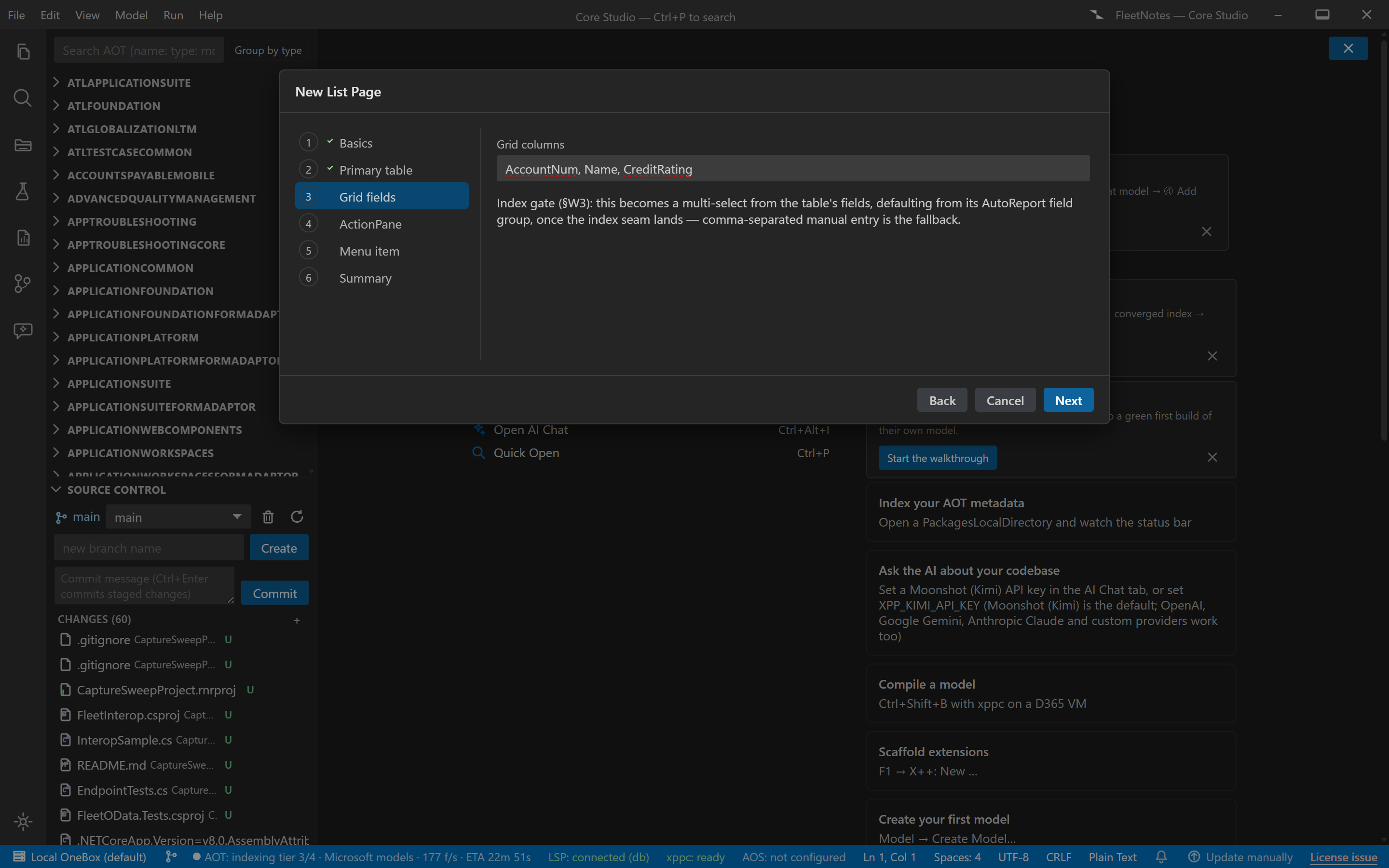The height and width of the screenshot is (868, 1389).
Task: Click the new branch name field
Action: click(149, 548)
